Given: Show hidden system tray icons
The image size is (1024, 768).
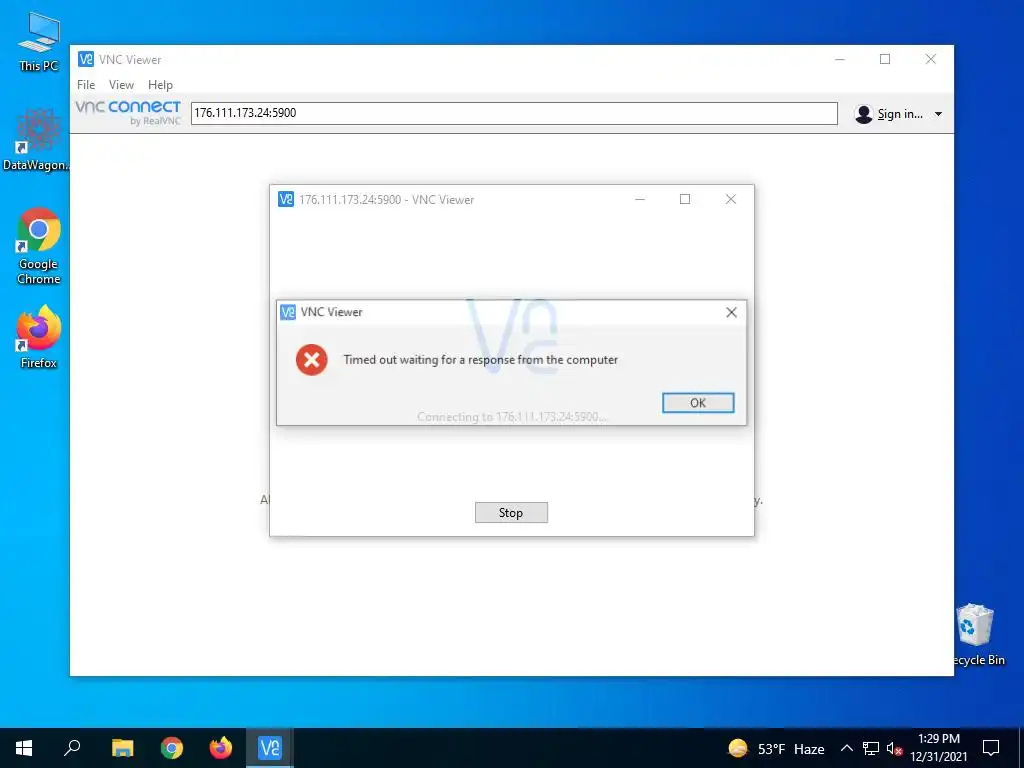Looking at the screenshot, I should point(846,748).
